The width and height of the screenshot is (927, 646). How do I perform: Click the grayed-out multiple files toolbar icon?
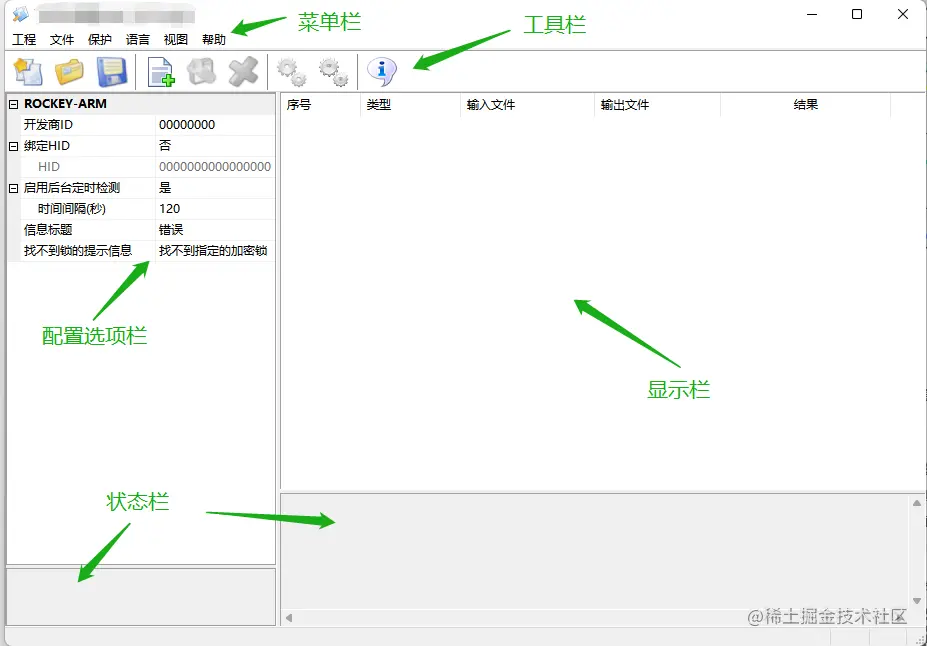202,72
